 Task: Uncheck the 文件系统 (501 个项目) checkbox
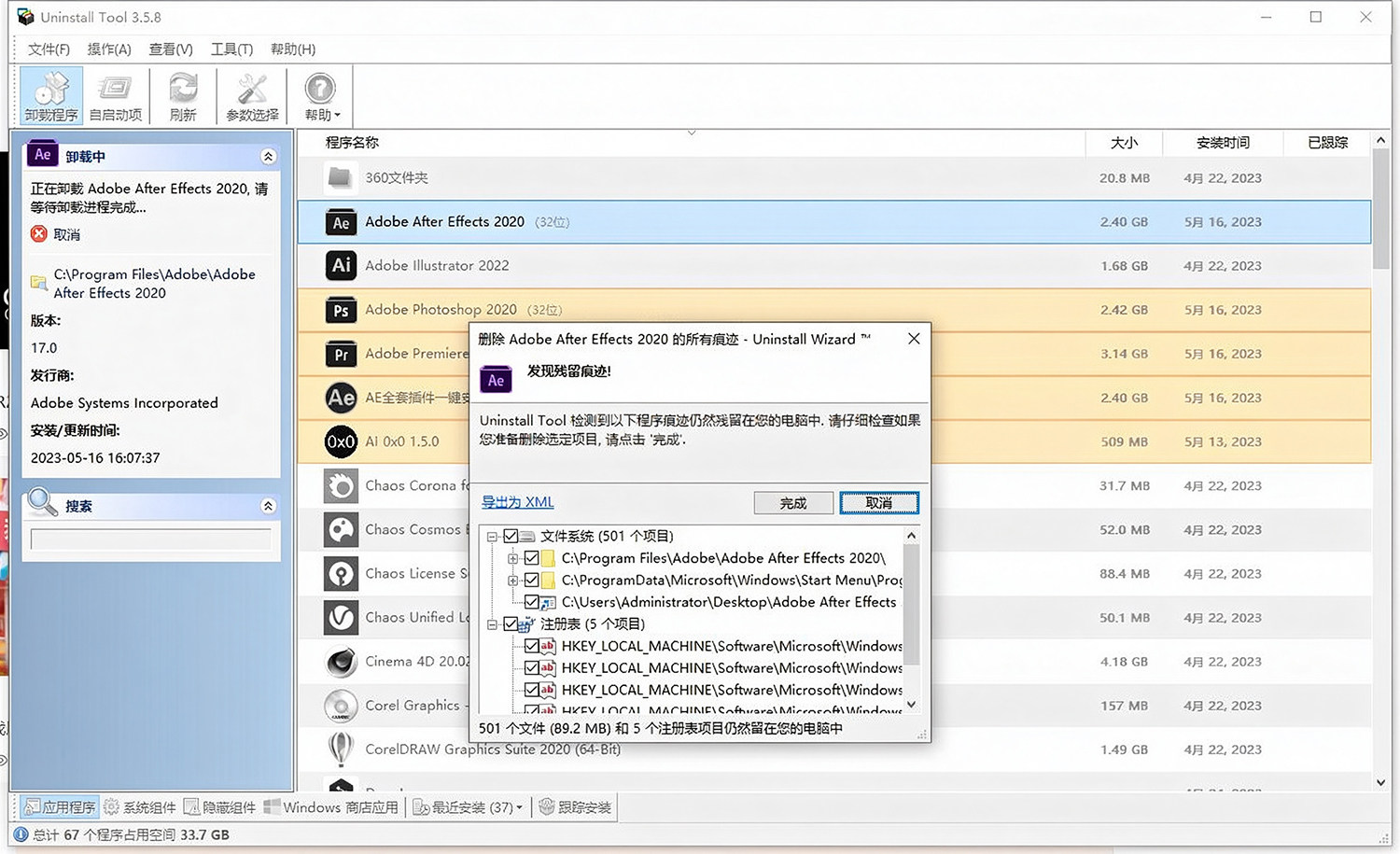(x=511, y=536)
